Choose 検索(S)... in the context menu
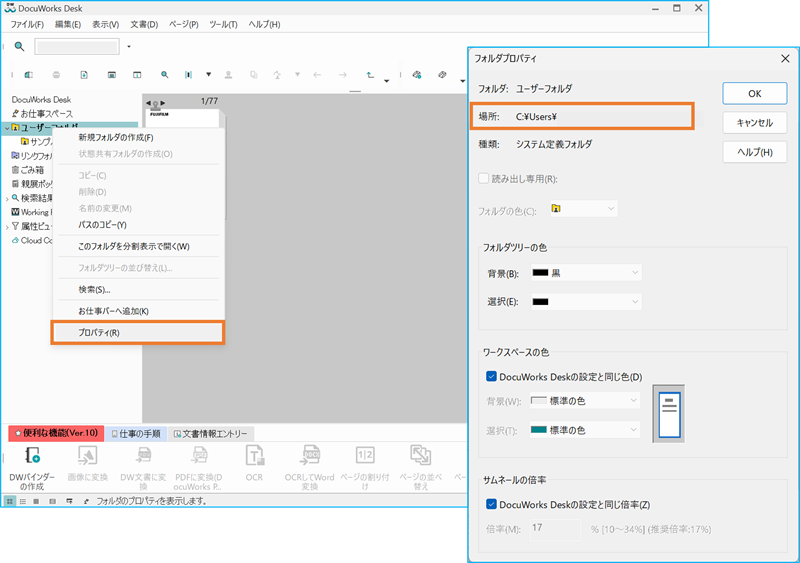This screenshot has height=563, width=800. pyautogui.click(x=138, y=289)
